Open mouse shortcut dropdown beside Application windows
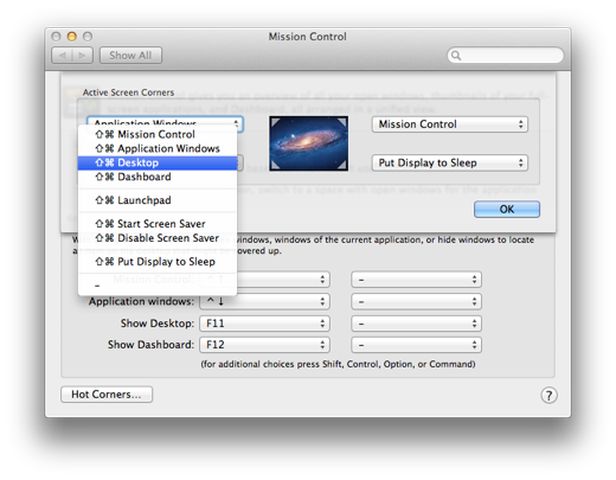Screen dimensions: 616x480 (x=416, y=302)
